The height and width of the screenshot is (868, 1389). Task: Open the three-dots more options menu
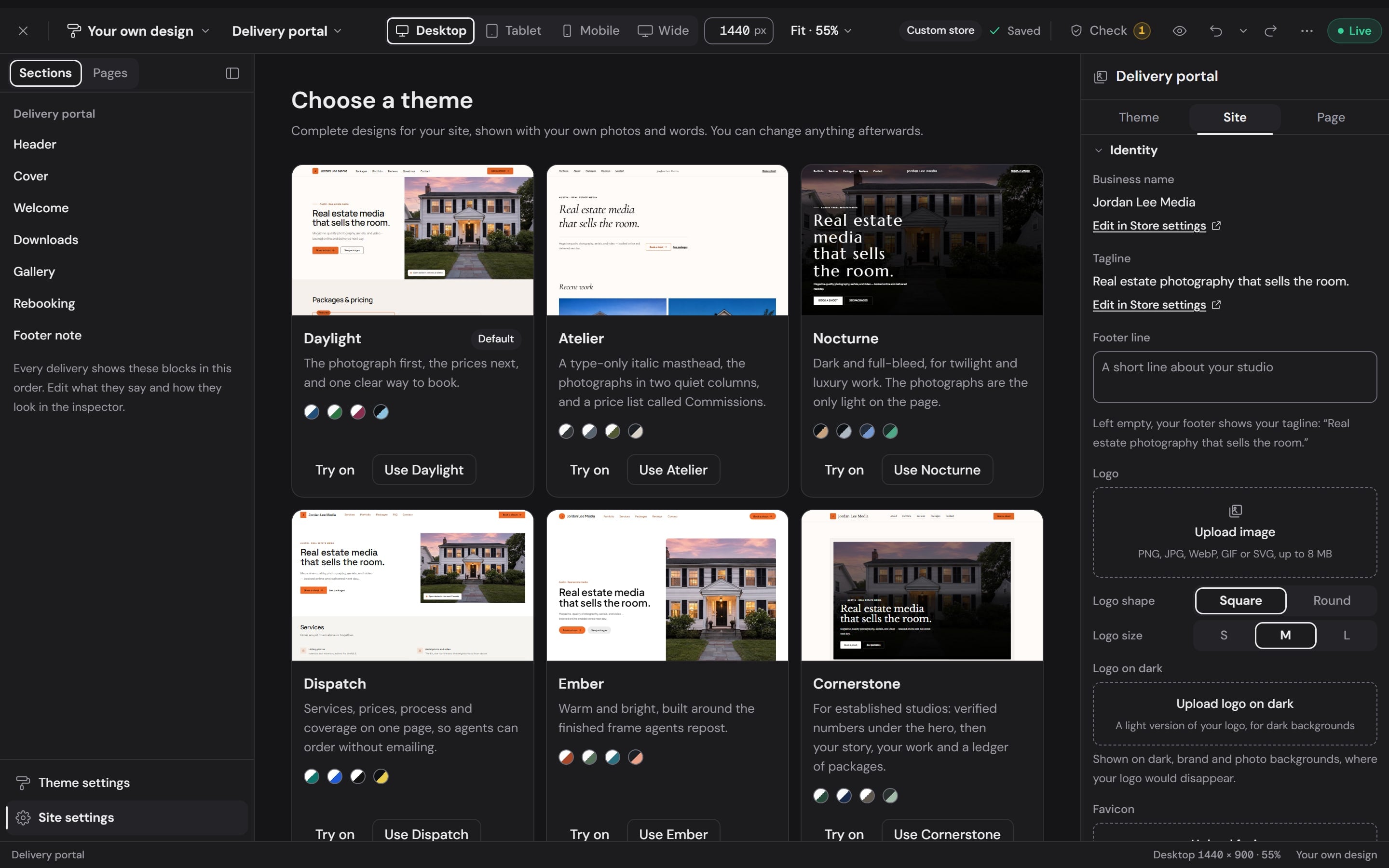pyautogui.click(x=1307, y=31)
